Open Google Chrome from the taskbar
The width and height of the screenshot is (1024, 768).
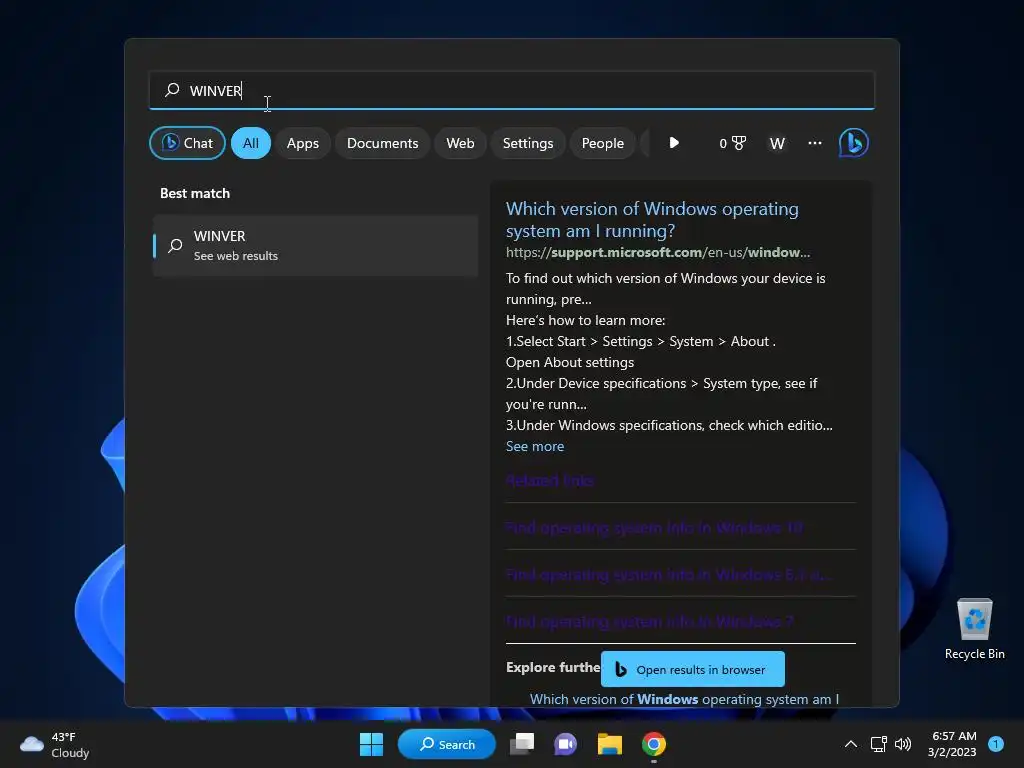point(654,744)
